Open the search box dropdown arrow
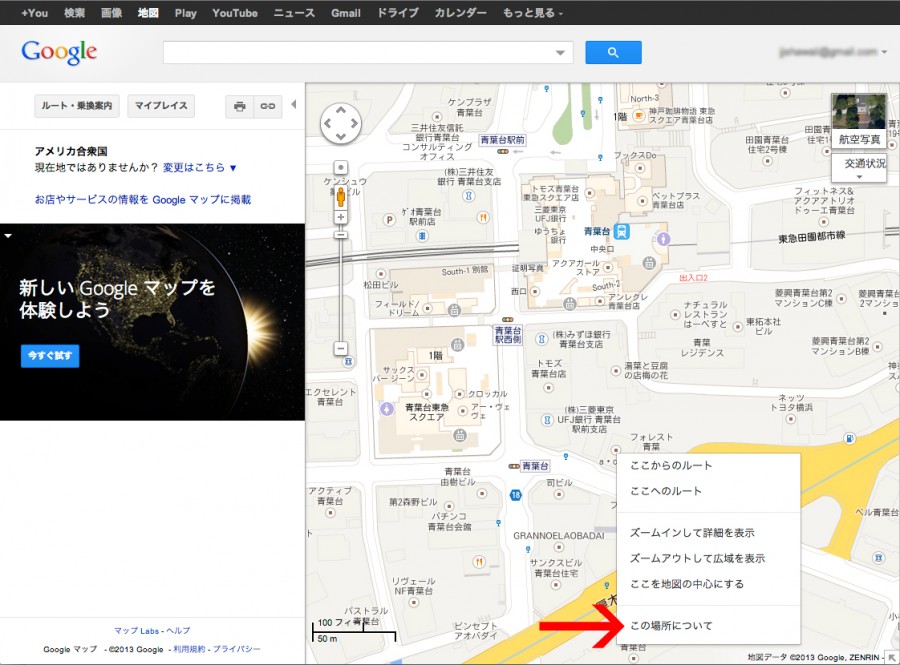 (561, 53)
